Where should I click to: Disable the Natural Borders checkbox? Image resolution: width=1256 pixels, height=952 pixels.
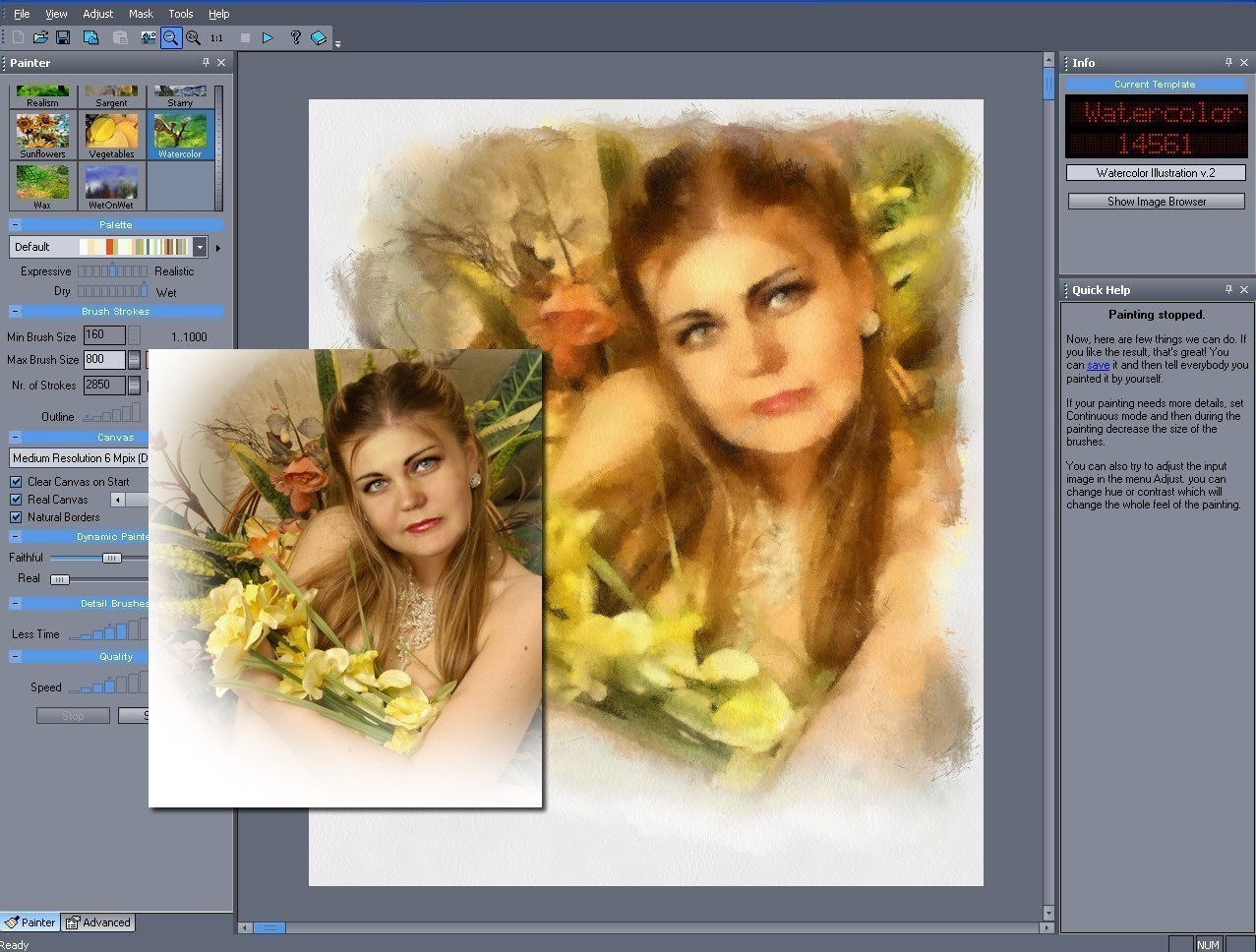pos(16,517)
